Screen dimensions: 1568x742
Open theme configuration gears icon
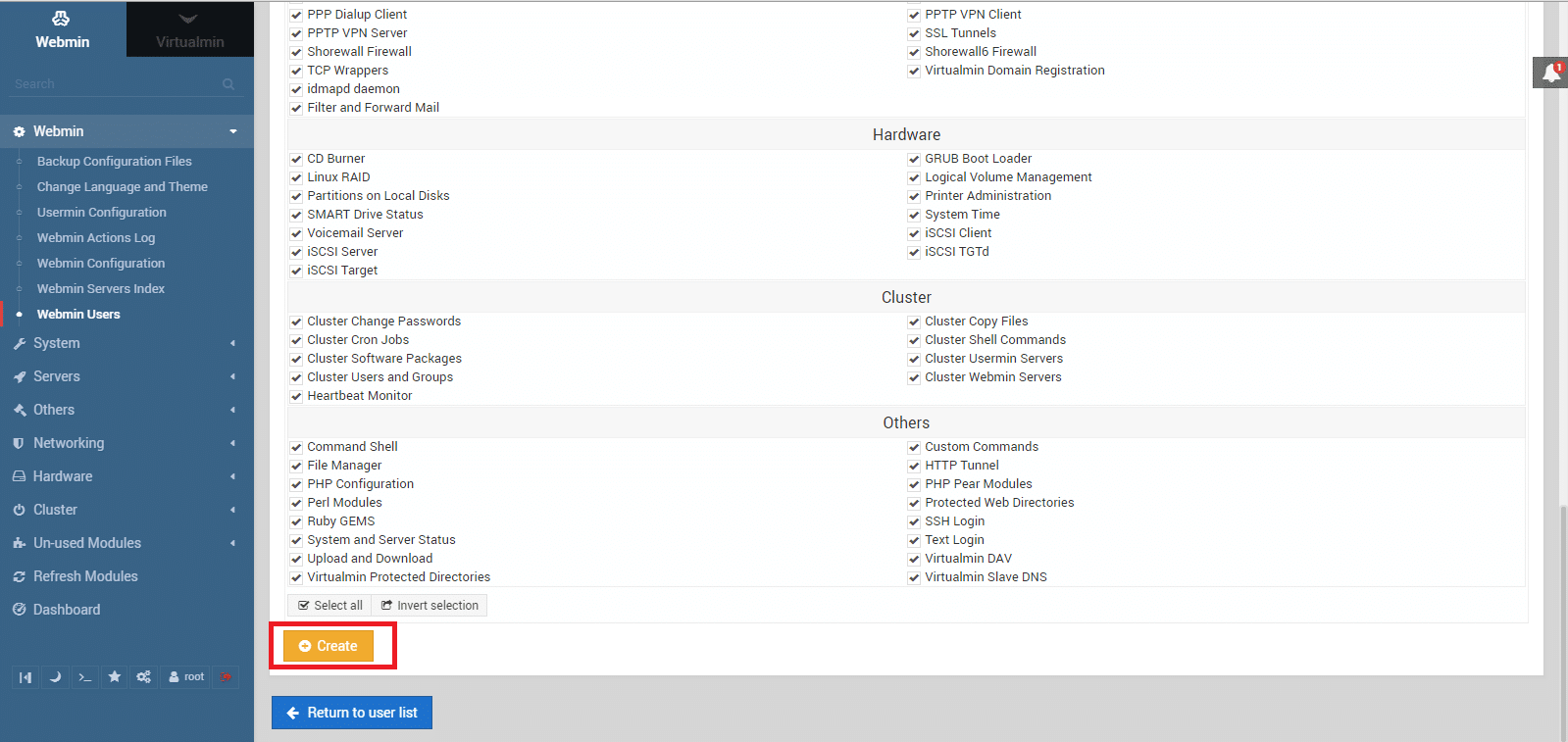(x=144, y=677)
